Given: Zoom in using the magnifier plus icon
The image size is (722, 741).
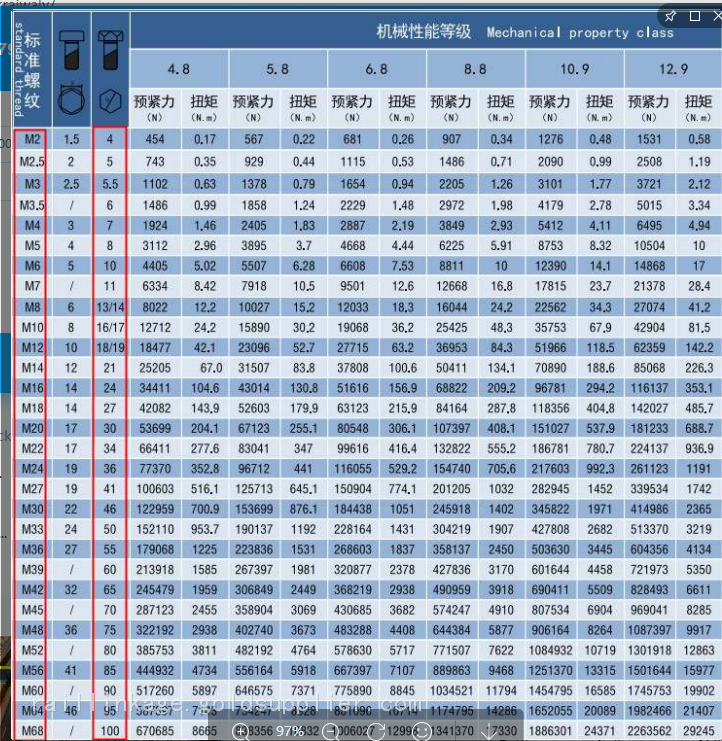Looking at the screenshot, I should (240, 731).
